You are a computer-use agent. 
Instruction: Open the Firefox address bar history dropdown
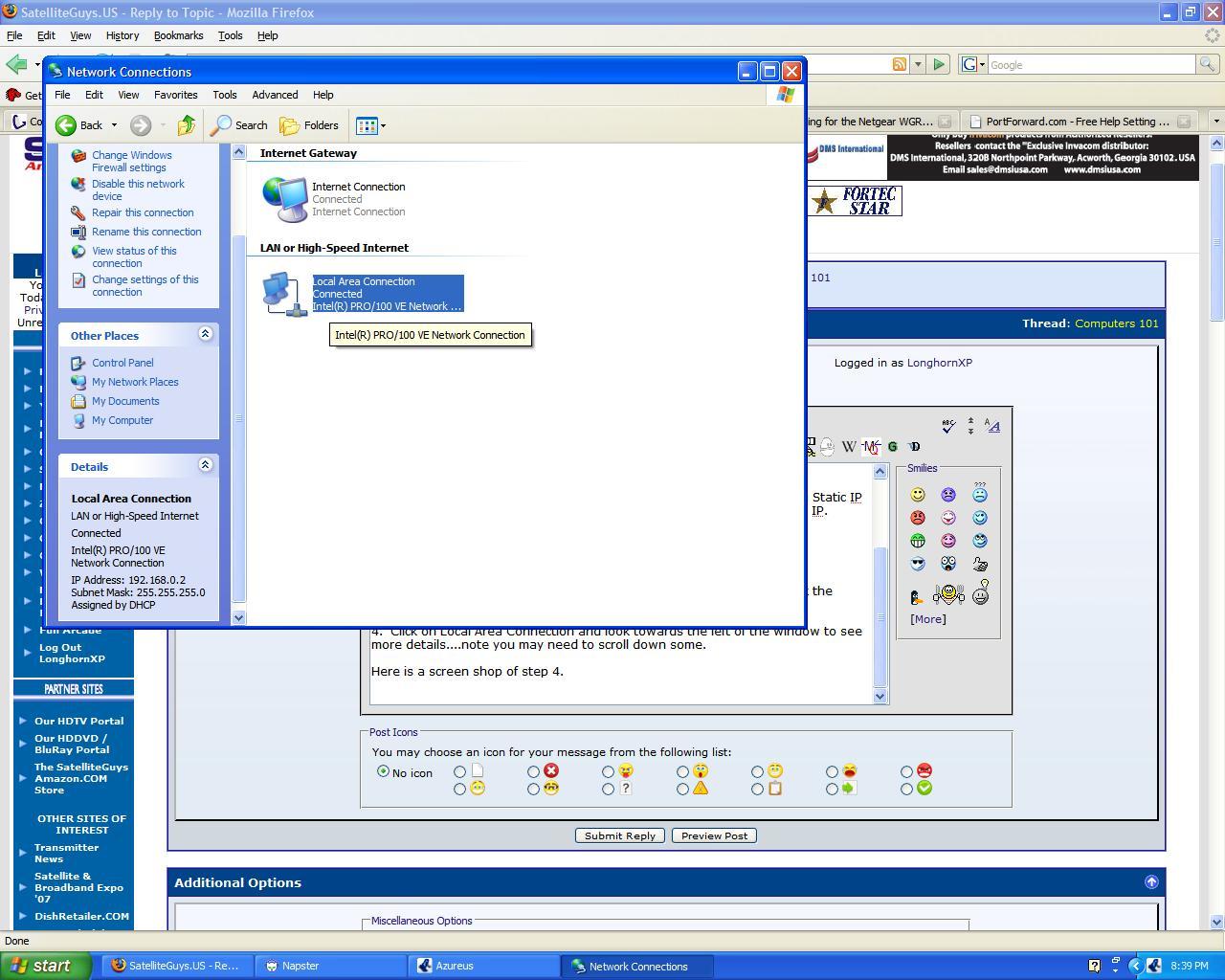(918, 64)
